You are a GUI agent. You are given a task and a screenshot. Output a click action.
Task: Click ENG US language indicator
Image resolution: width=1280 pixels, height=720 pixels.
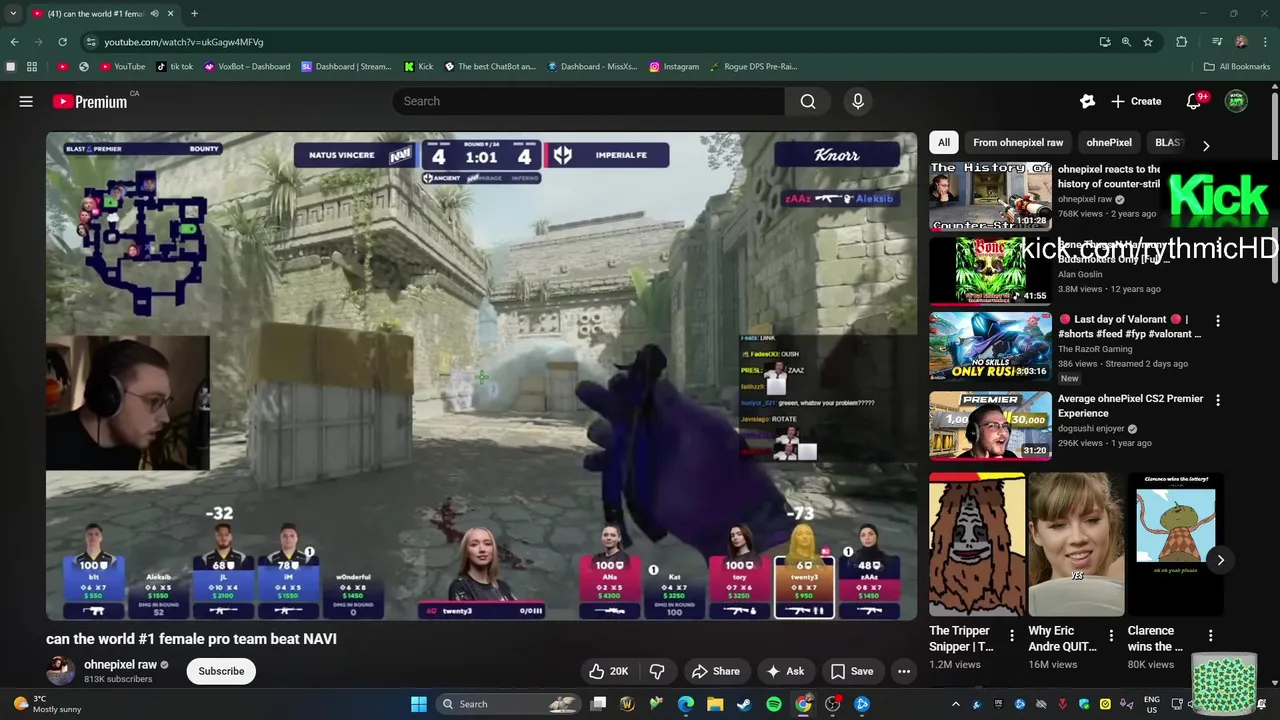point(1152,704)
